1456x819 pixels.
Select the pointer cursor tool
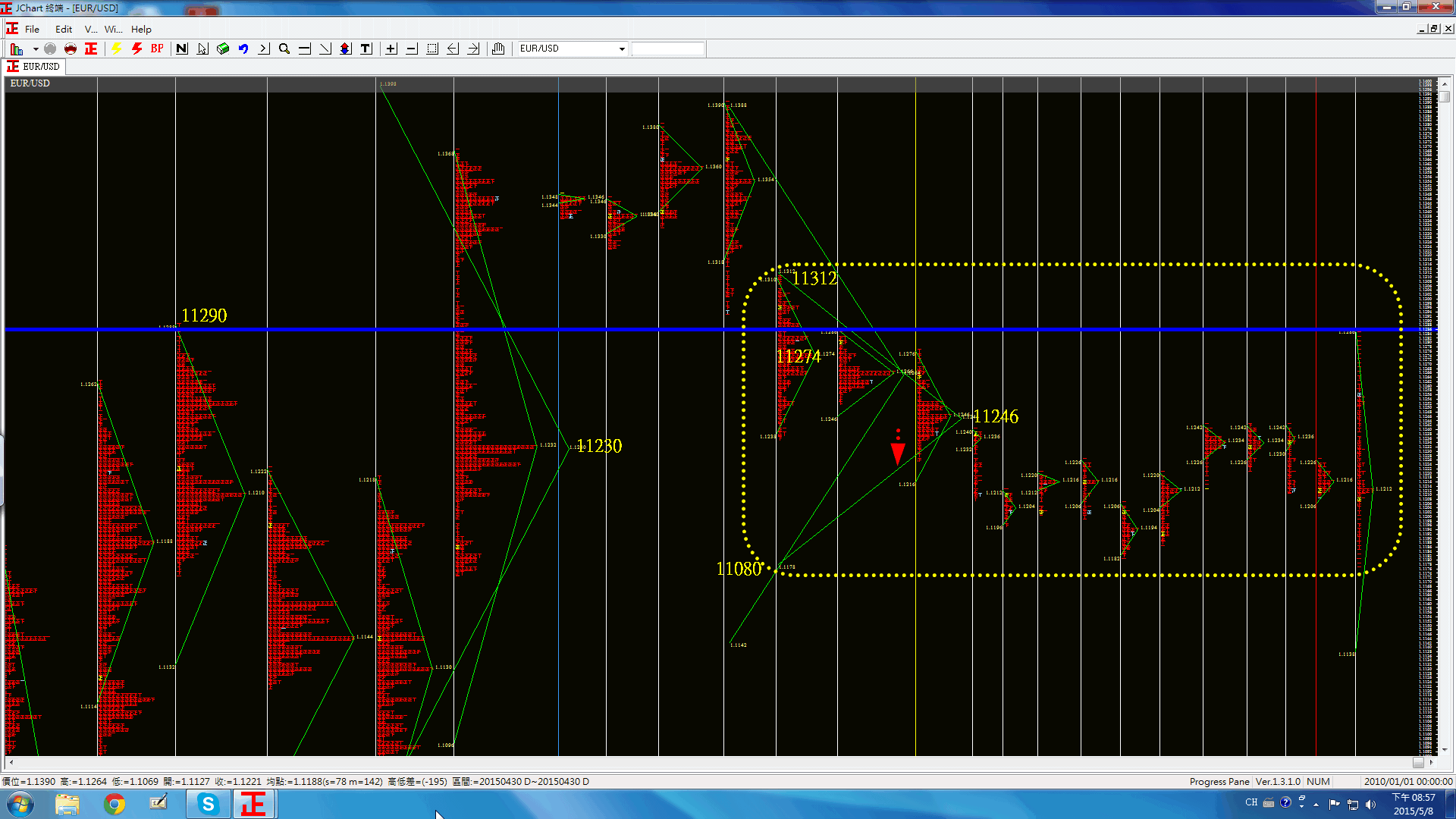point(202,49)
